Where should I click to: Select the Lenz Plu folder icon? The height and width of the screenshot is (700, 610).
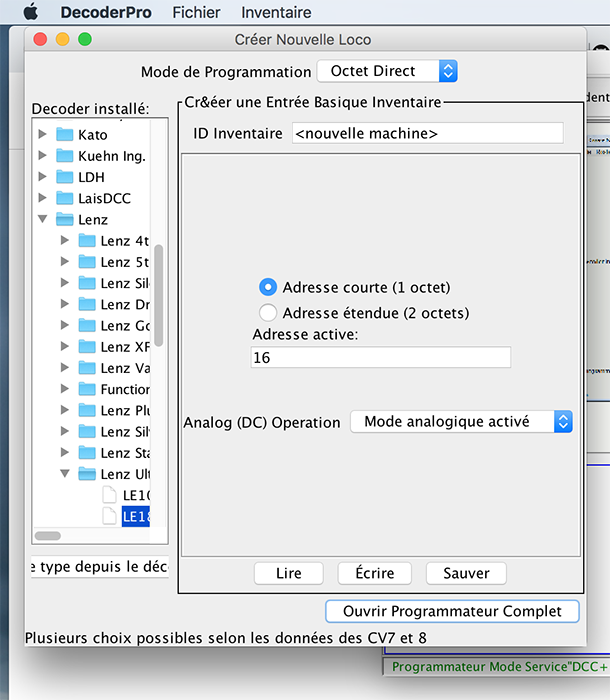coord(87,410)
